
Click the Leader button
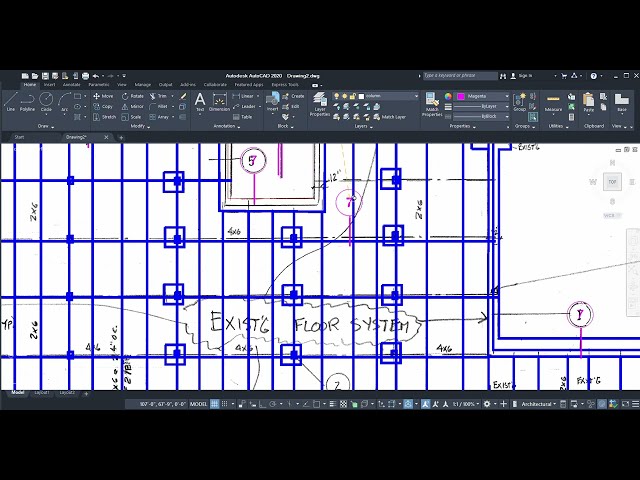coord(244,107)
